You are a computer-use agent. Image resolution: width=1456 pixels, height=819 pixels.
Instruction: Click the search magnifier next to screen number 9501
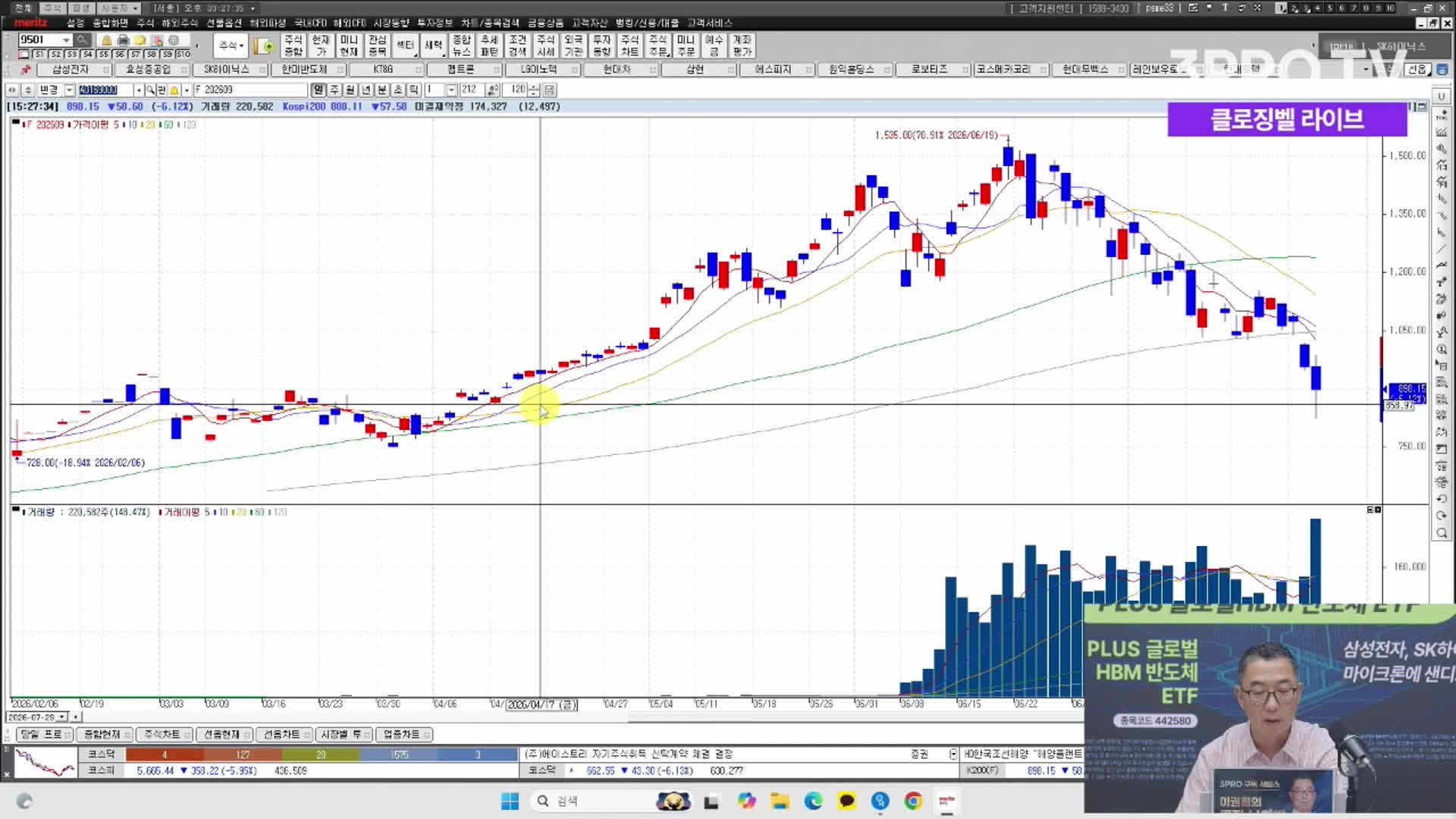click(82, 39)
